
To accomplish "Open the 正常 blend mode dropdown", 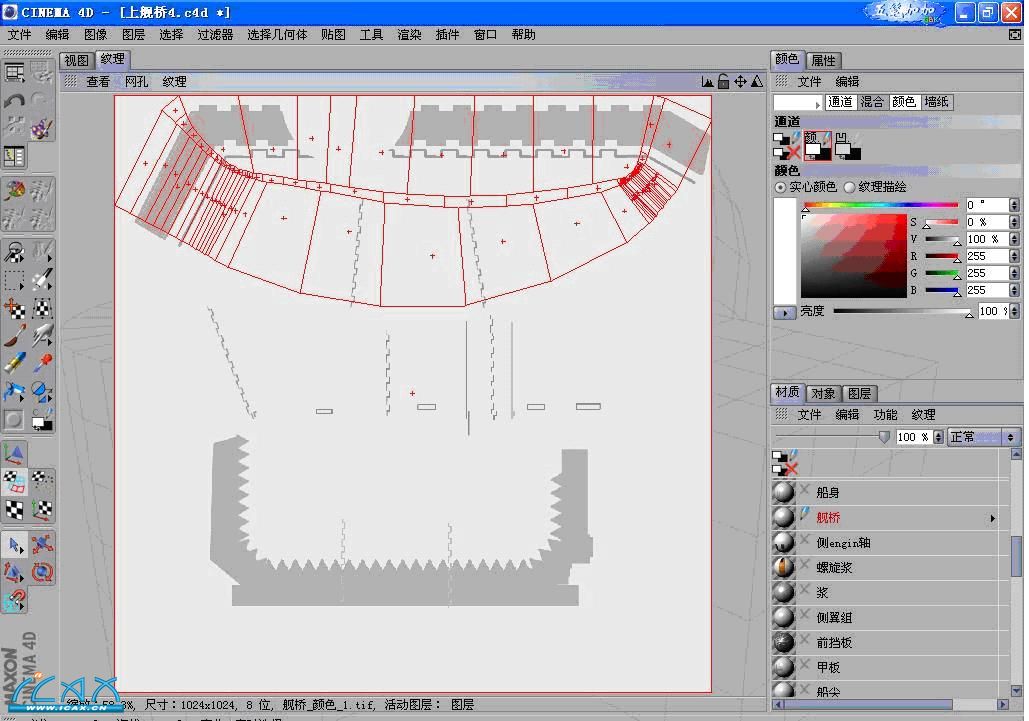I will point(983,437).
